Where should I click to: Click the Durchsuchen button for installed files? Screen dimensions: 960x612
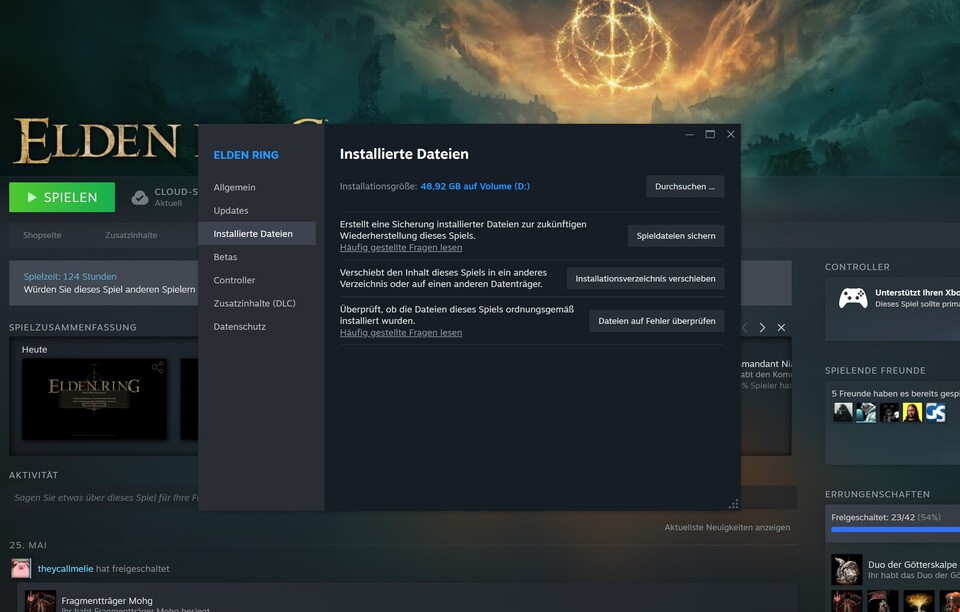pyautogui.click(x=686, y=187)
